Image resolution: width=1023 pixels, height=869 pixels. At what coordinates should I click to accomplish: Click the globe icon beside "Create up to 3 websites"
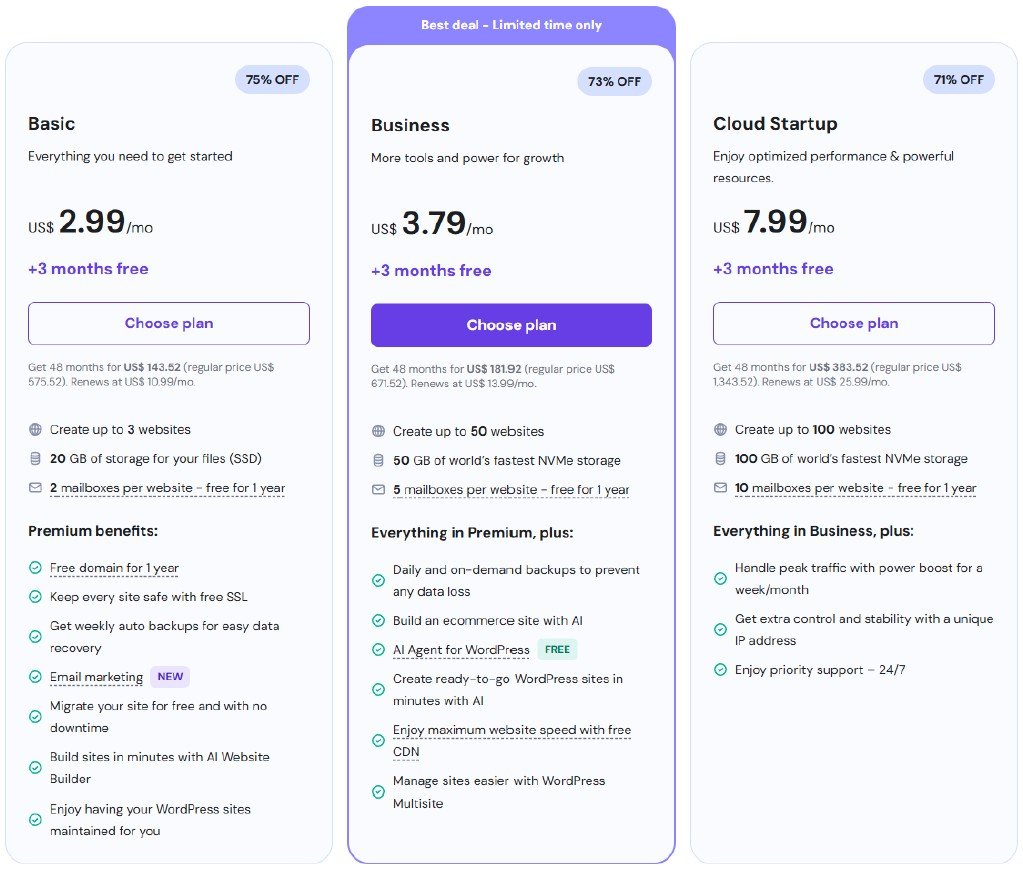(35, 430)
